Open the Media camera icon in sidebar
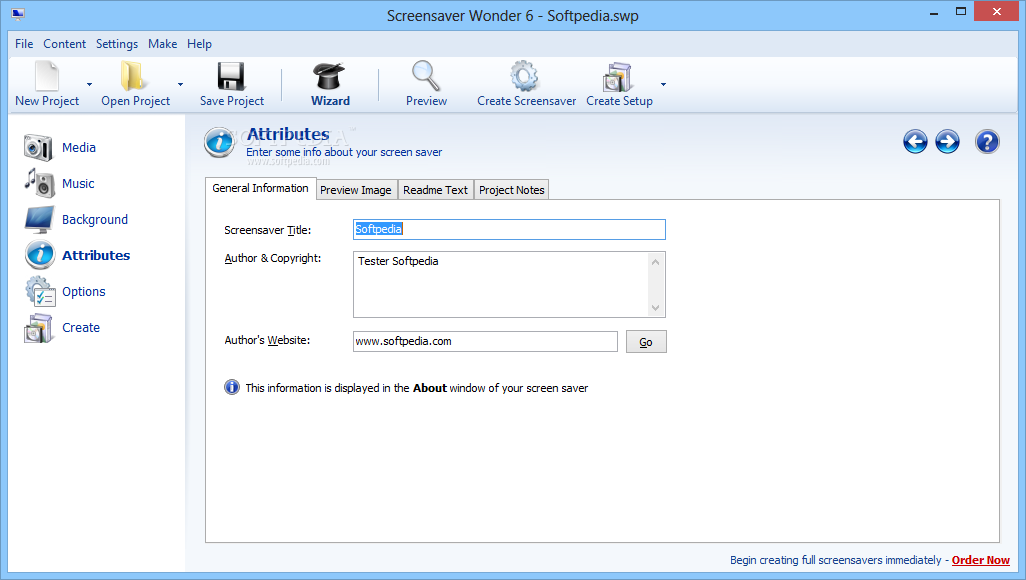 coord(38,147)
